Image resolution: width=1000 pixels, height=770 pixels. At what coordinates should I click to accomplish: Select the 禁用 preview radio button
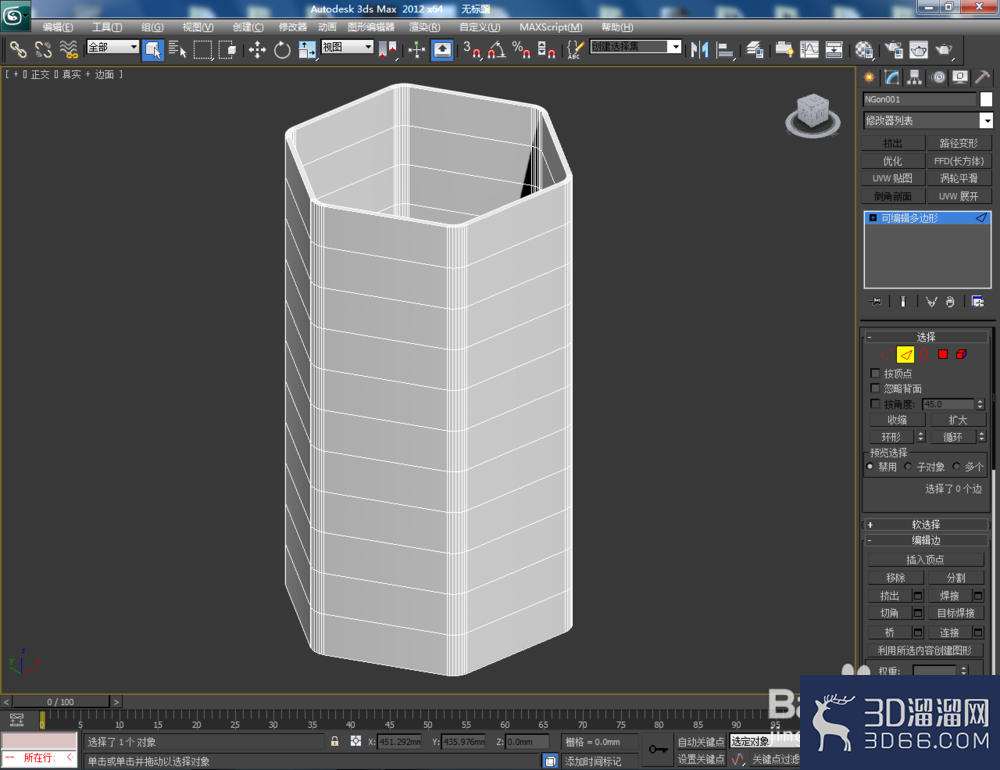[870, 467]
